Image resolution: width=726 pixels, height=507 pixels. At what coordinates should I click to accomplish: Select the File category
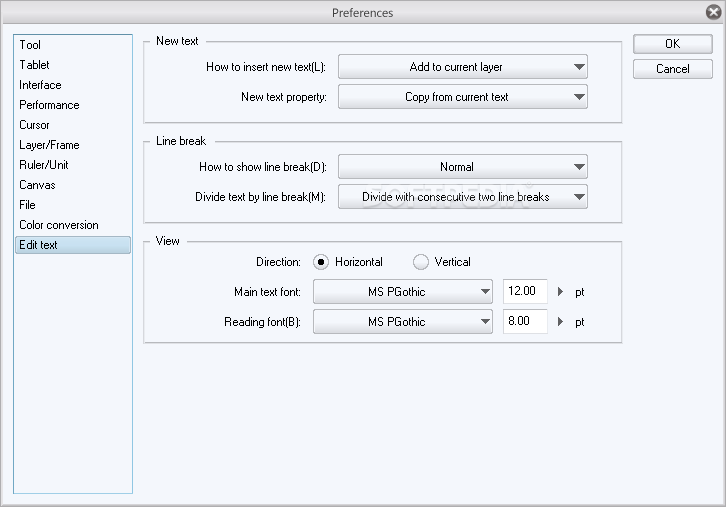click(x=73, y=205)
